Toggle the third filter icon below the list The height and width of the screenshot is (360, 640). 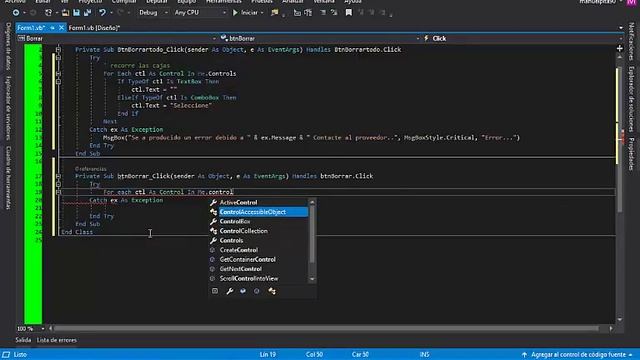[243, 291]
